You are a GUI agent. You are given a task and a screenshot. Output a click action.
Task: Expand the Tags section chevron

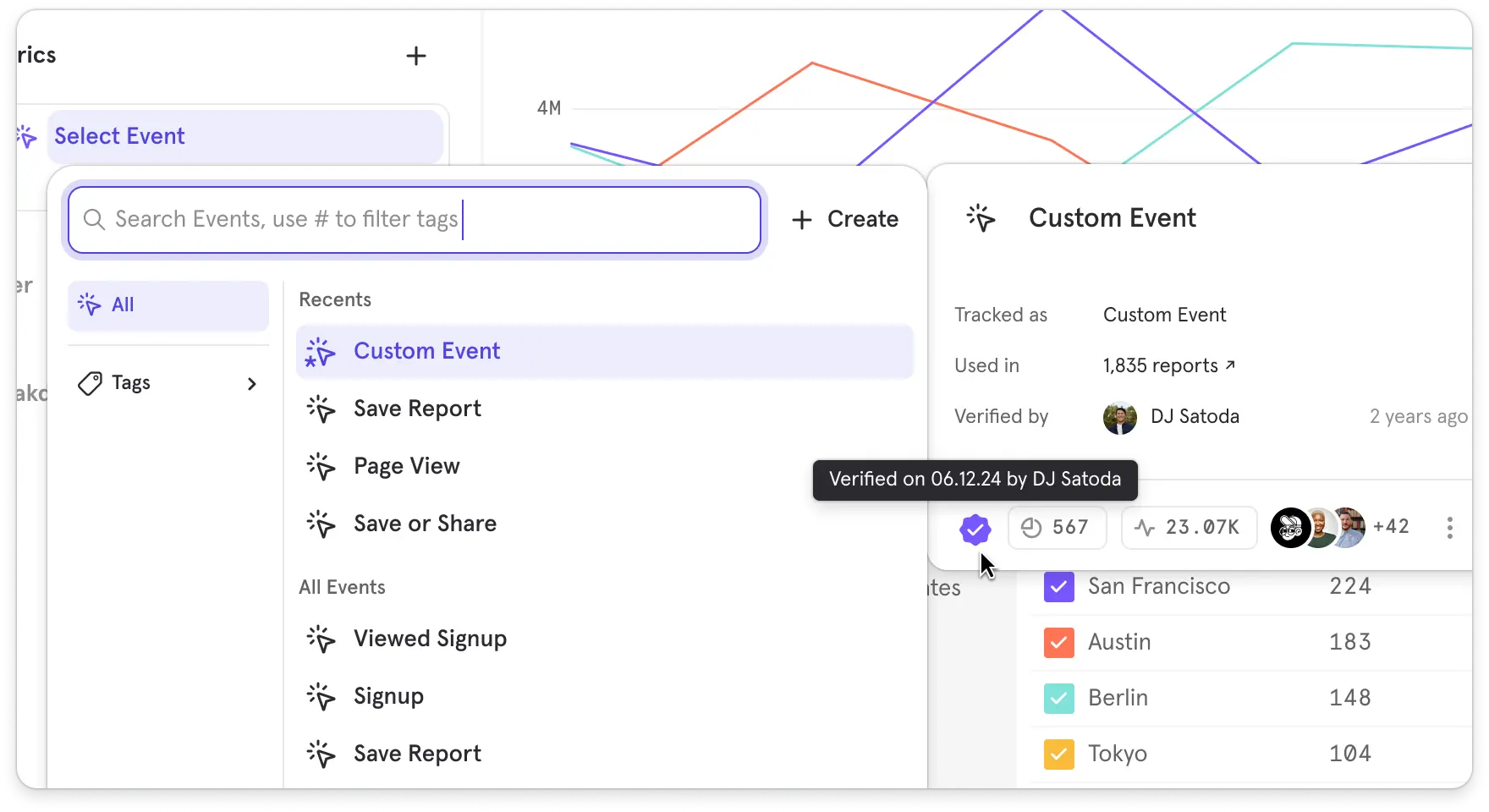251,383
